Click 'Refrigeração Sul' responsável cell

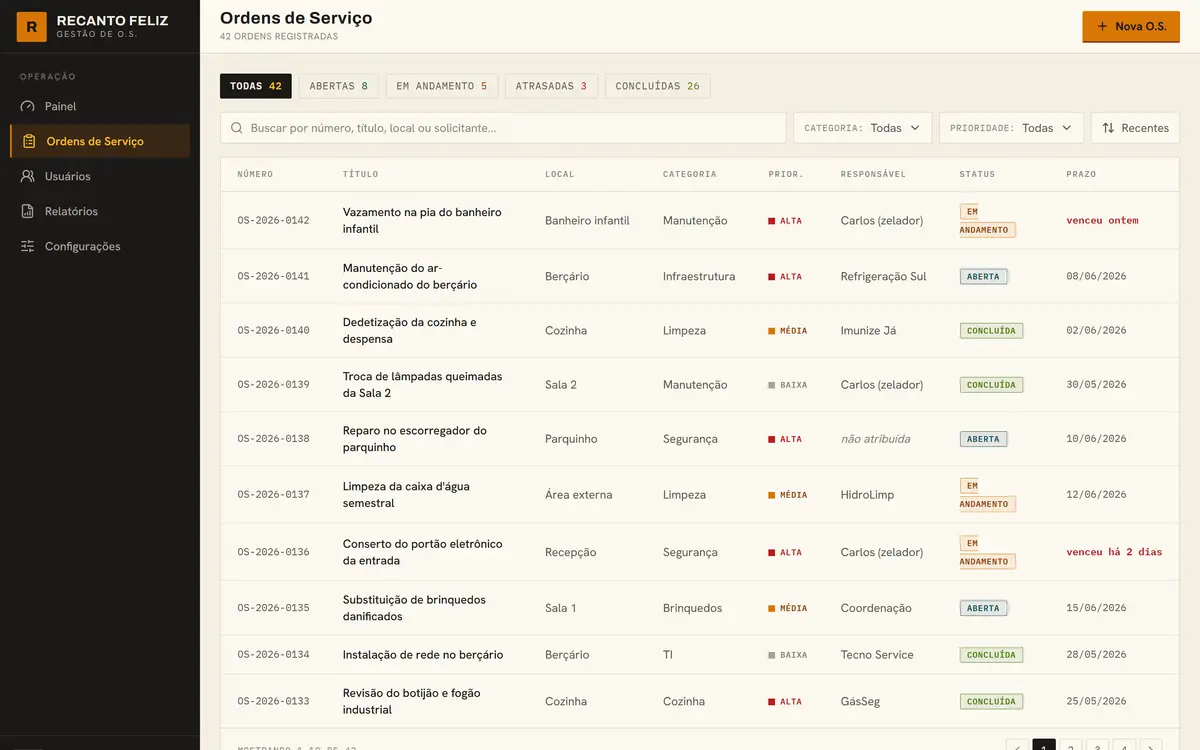[883, 277]
